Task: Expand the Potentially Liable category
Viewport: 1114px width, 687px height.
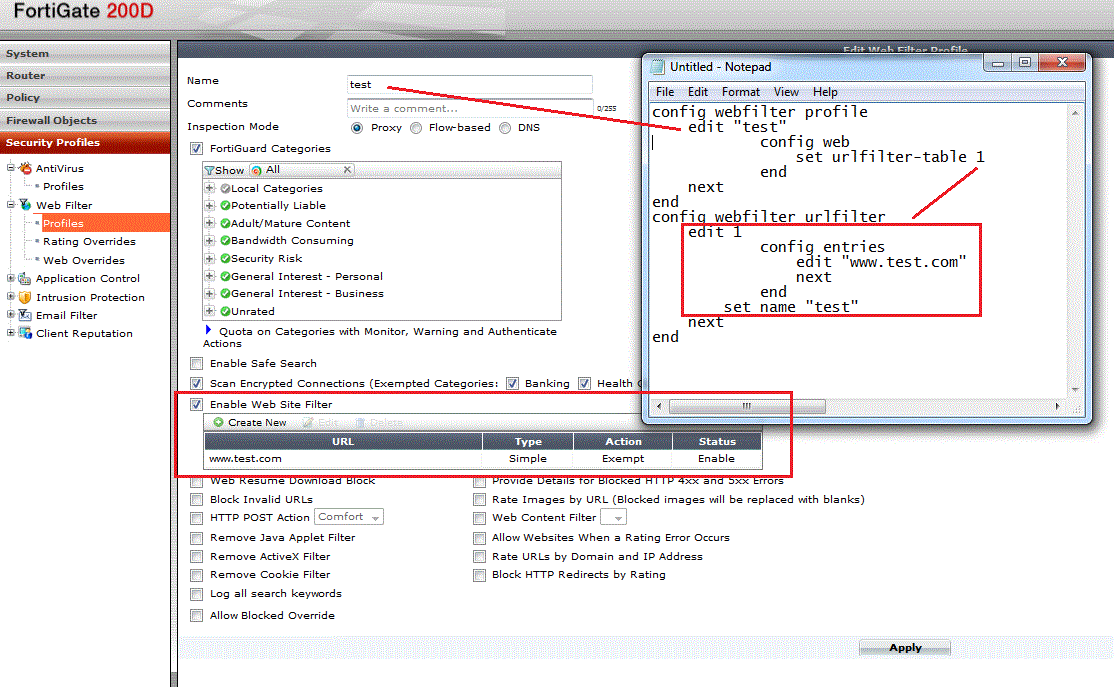Action: click(210, 205)
